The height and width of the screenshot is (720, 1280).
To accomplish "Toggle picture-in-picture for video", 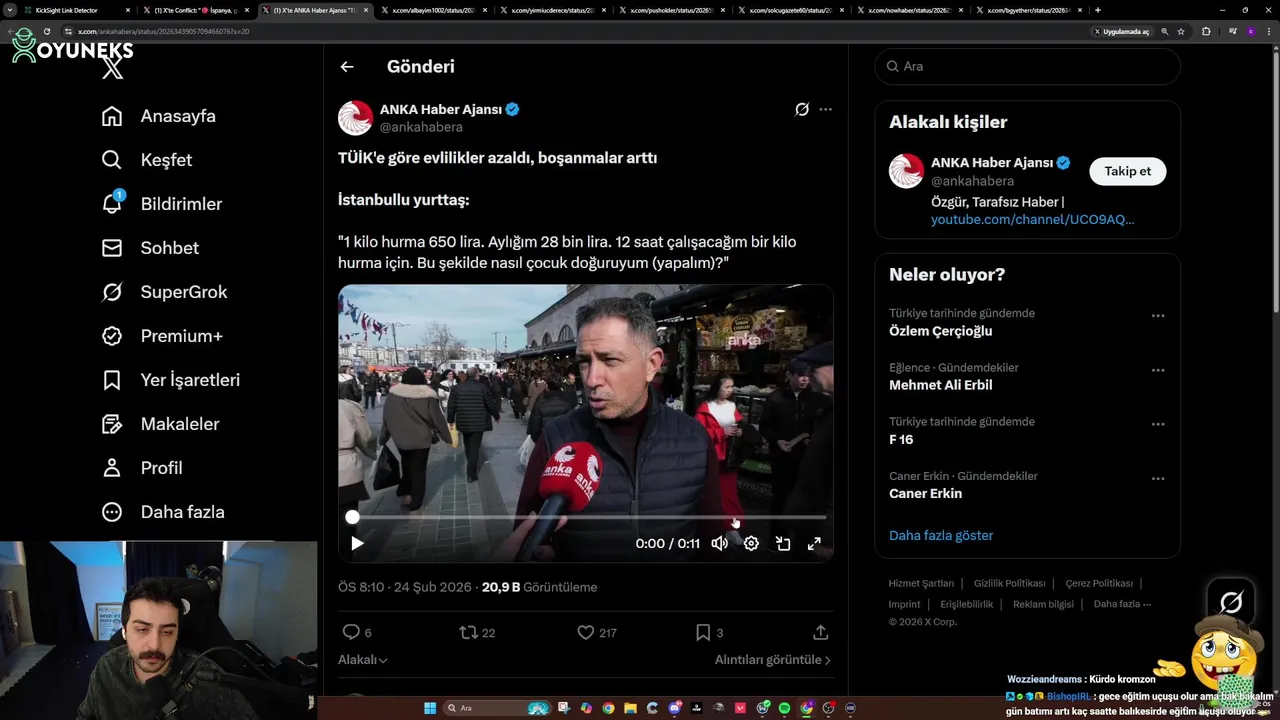I will click(x=783, y=544).
